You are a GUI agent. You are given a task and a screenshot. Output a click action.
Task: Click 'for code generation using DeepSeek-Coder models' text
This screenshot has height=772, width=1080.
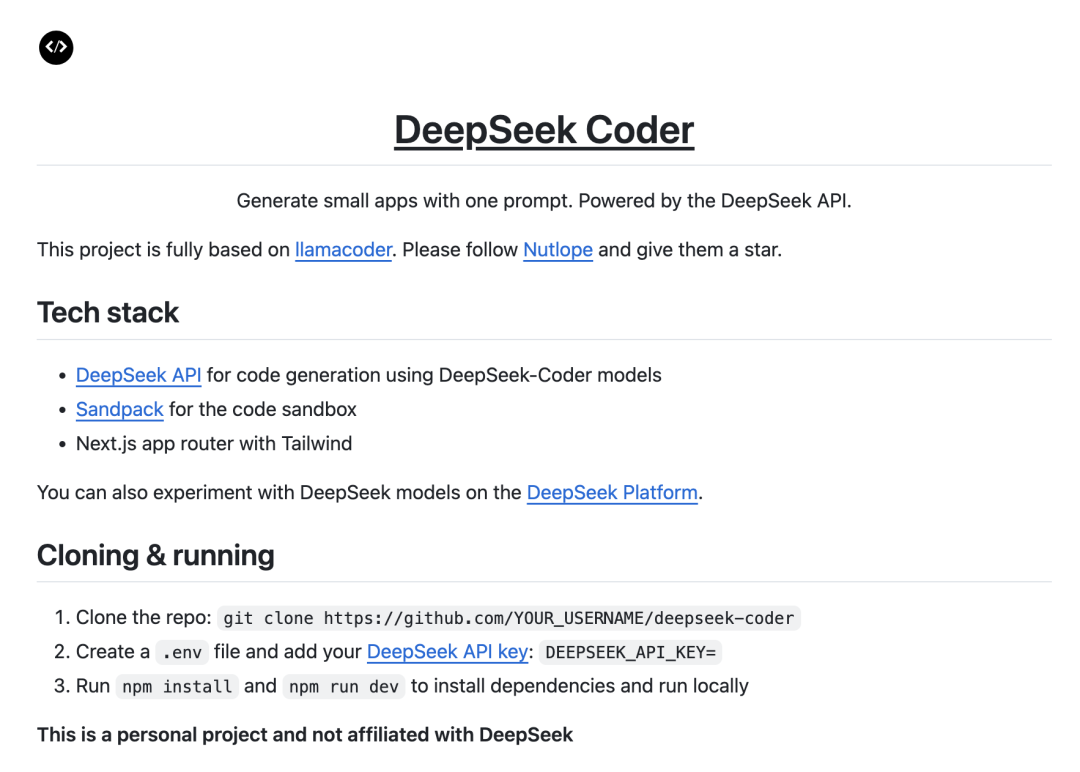point(434,375)
